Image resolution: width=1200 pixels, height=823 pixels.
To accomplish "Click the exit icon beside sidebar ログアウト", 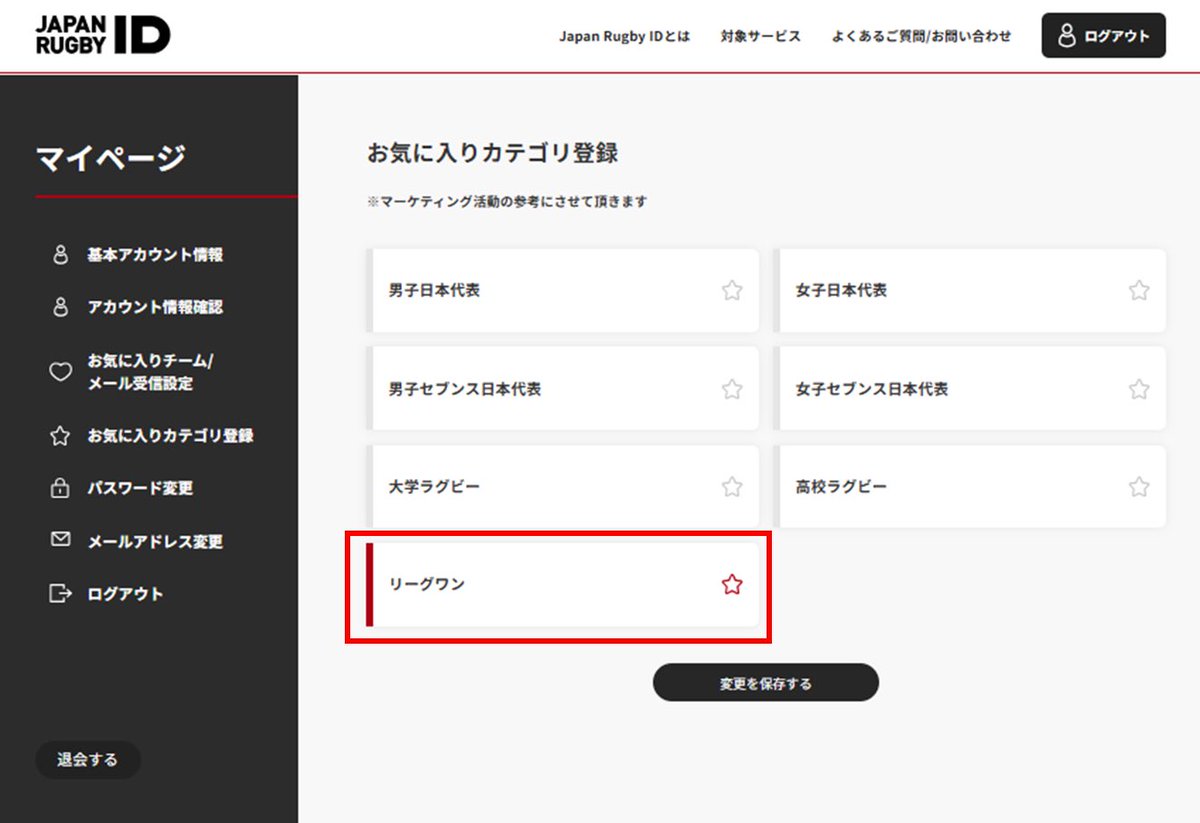I will 60,594.
